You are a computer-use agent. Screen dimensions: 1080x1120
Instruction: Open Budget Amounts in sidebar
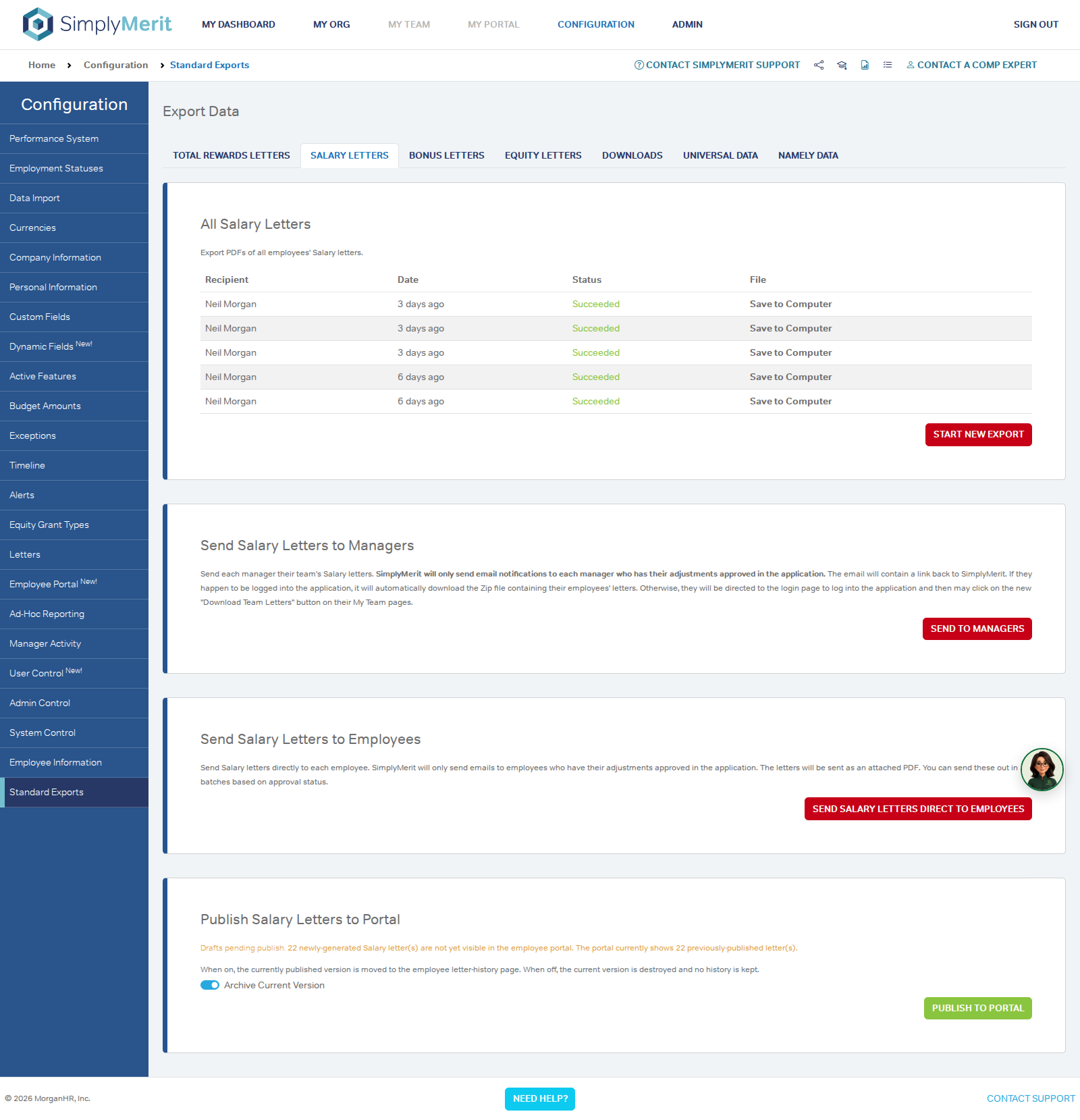(74, 406)
